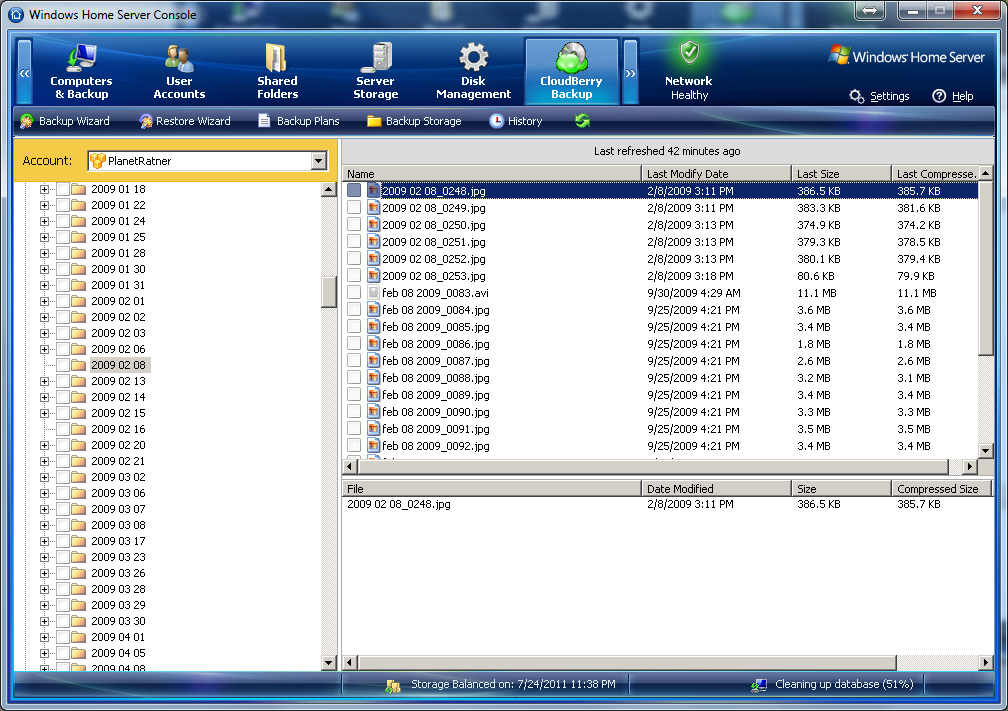
Task: Uncheck 2009 02 08_0248.jpg selection box
Action: pyautogui.click(x=355, y=190)
